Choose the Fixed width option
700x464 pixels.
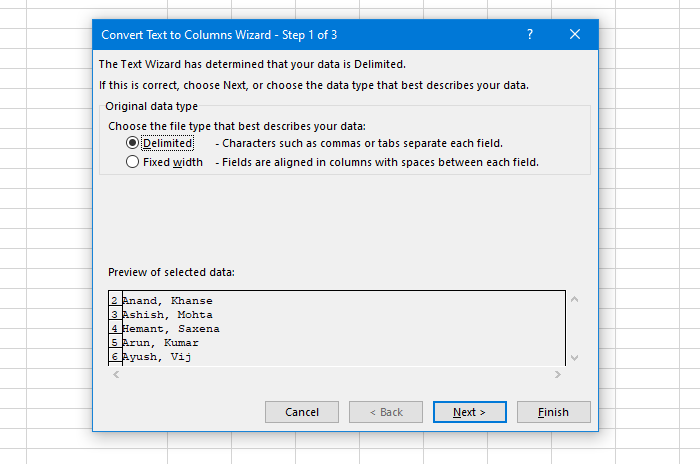[132, 162]
